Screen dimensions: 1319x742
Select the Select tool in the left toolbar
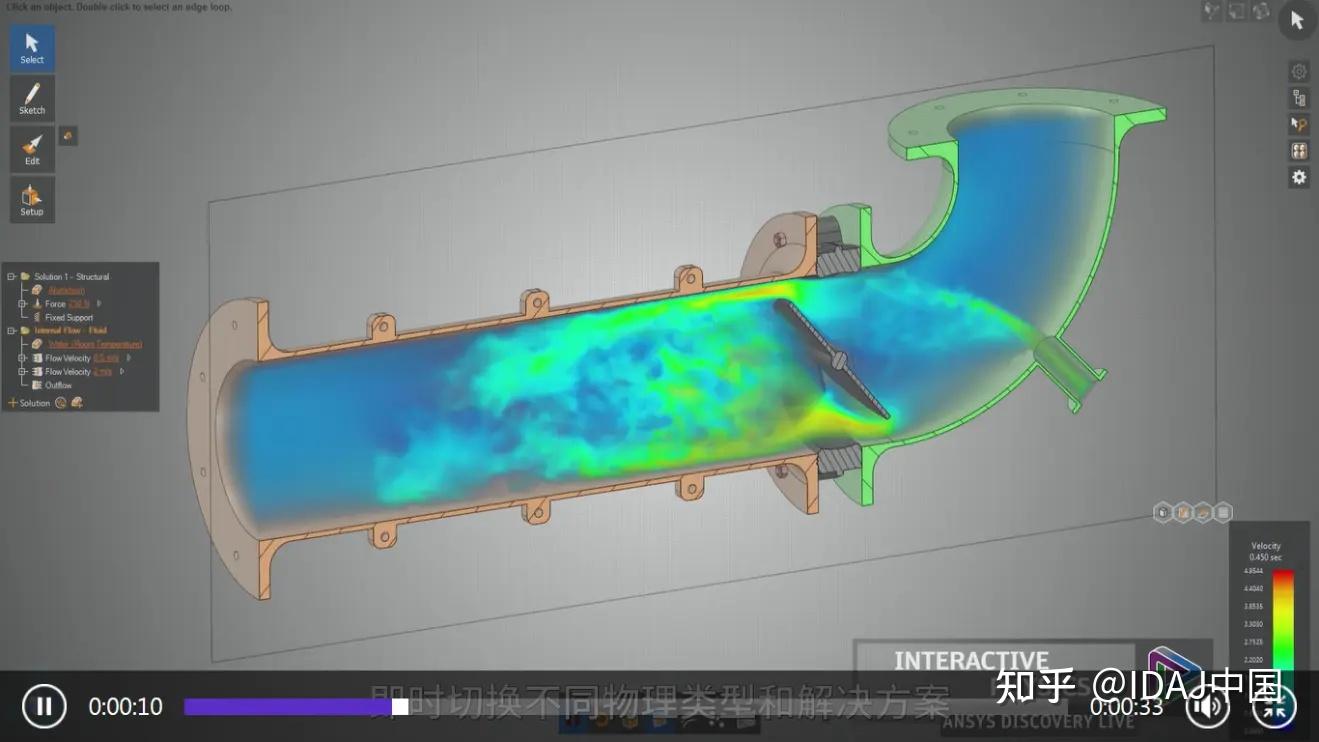pyautogui.click(x=31, y=47)
